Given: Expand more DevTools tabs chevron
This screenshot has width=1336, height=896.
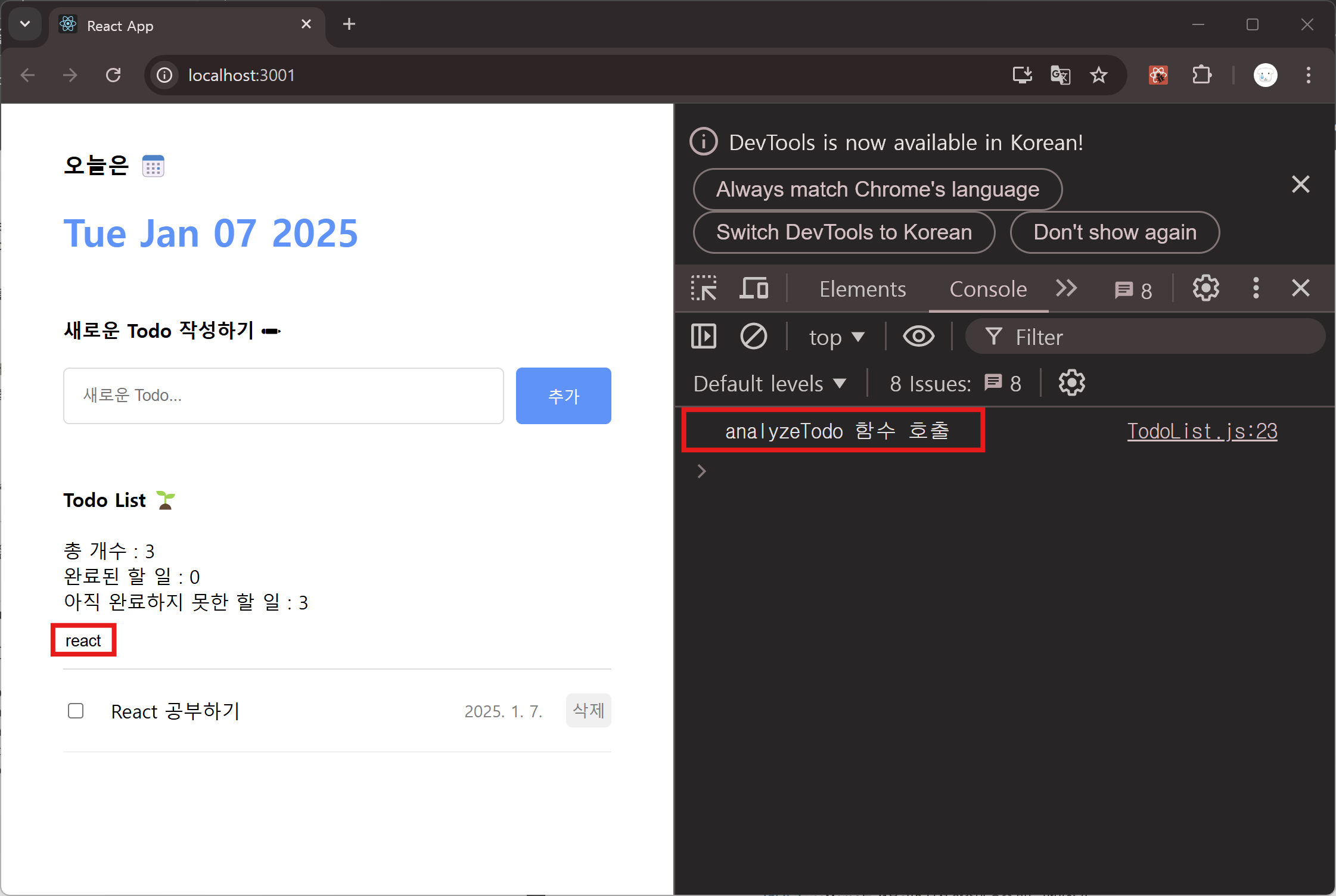Looking at the screenshot, I should click(1066, 288).
